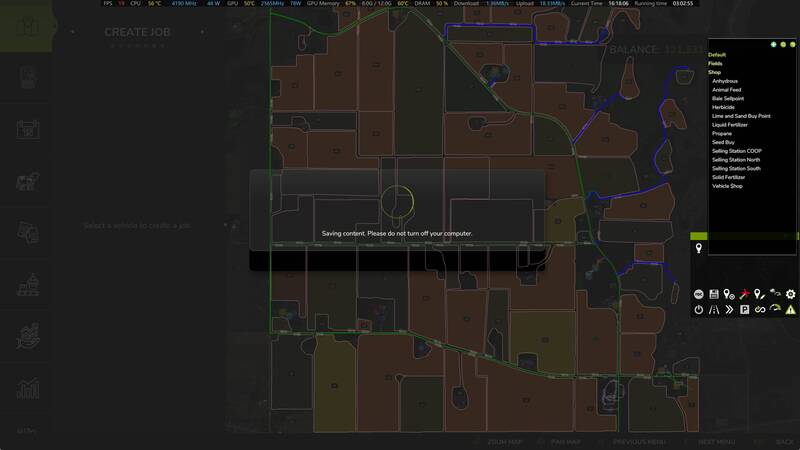Click map marker with target icon
This screenshot has height=450, width=800.
(x=729, y=294)
